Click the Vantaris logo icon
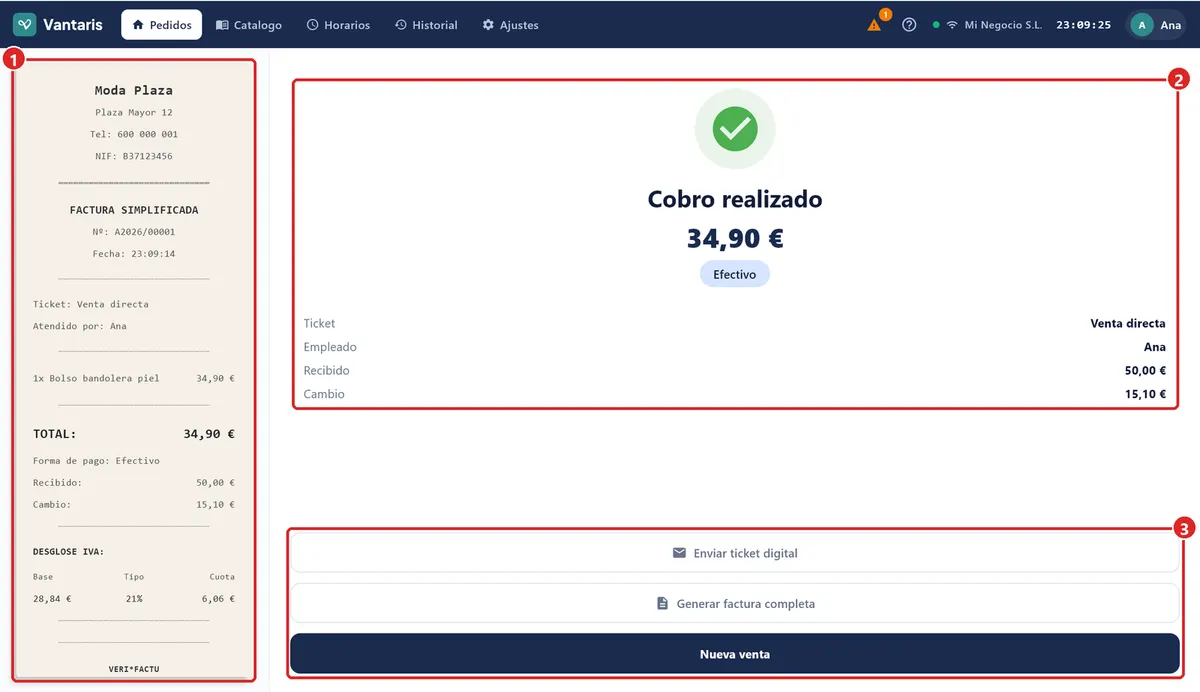Screen dimensions: 1200x692 25,25
